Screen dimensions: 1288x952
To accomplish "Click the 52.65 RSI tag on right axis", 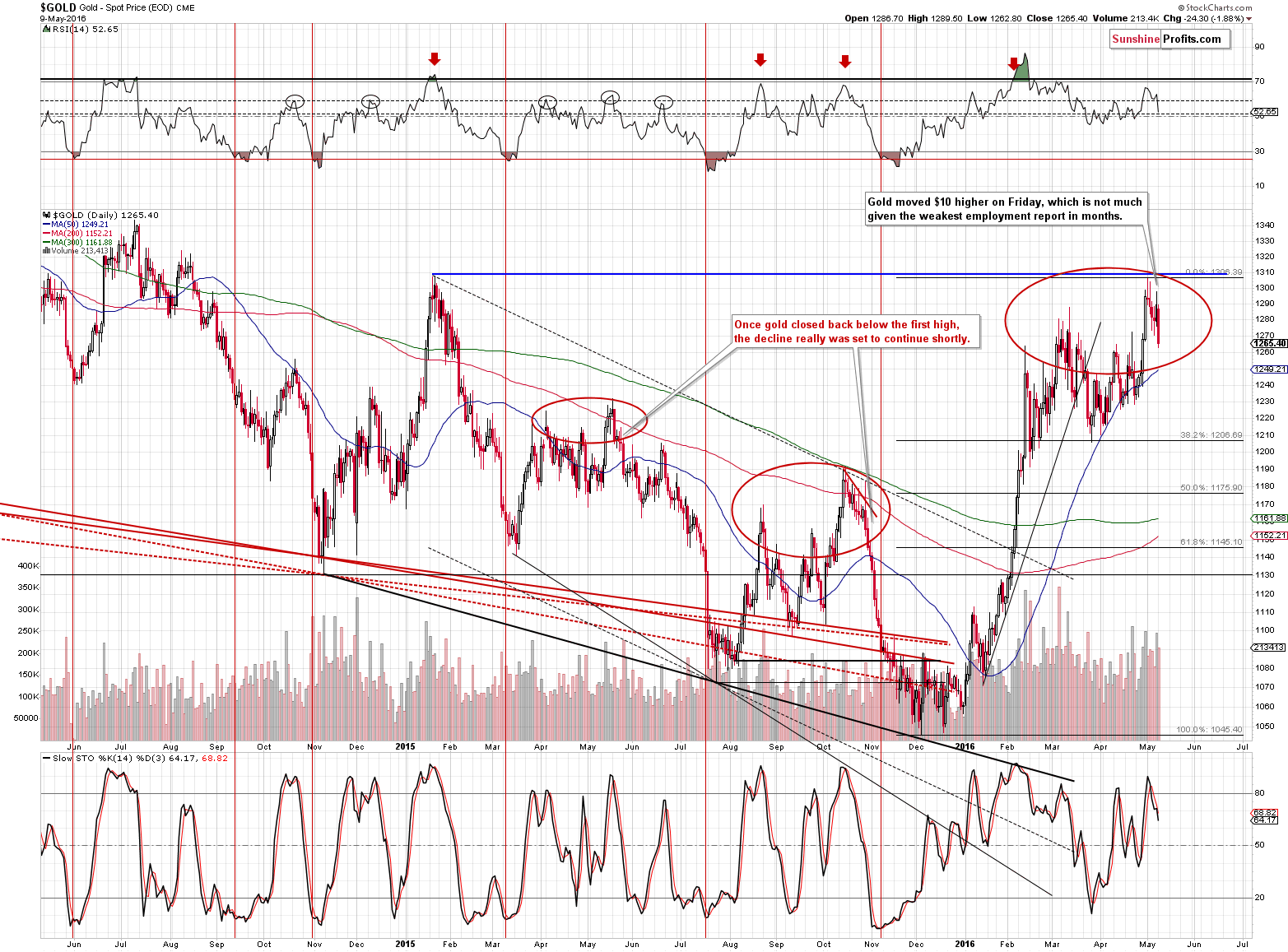I will tap(1266, 111).
